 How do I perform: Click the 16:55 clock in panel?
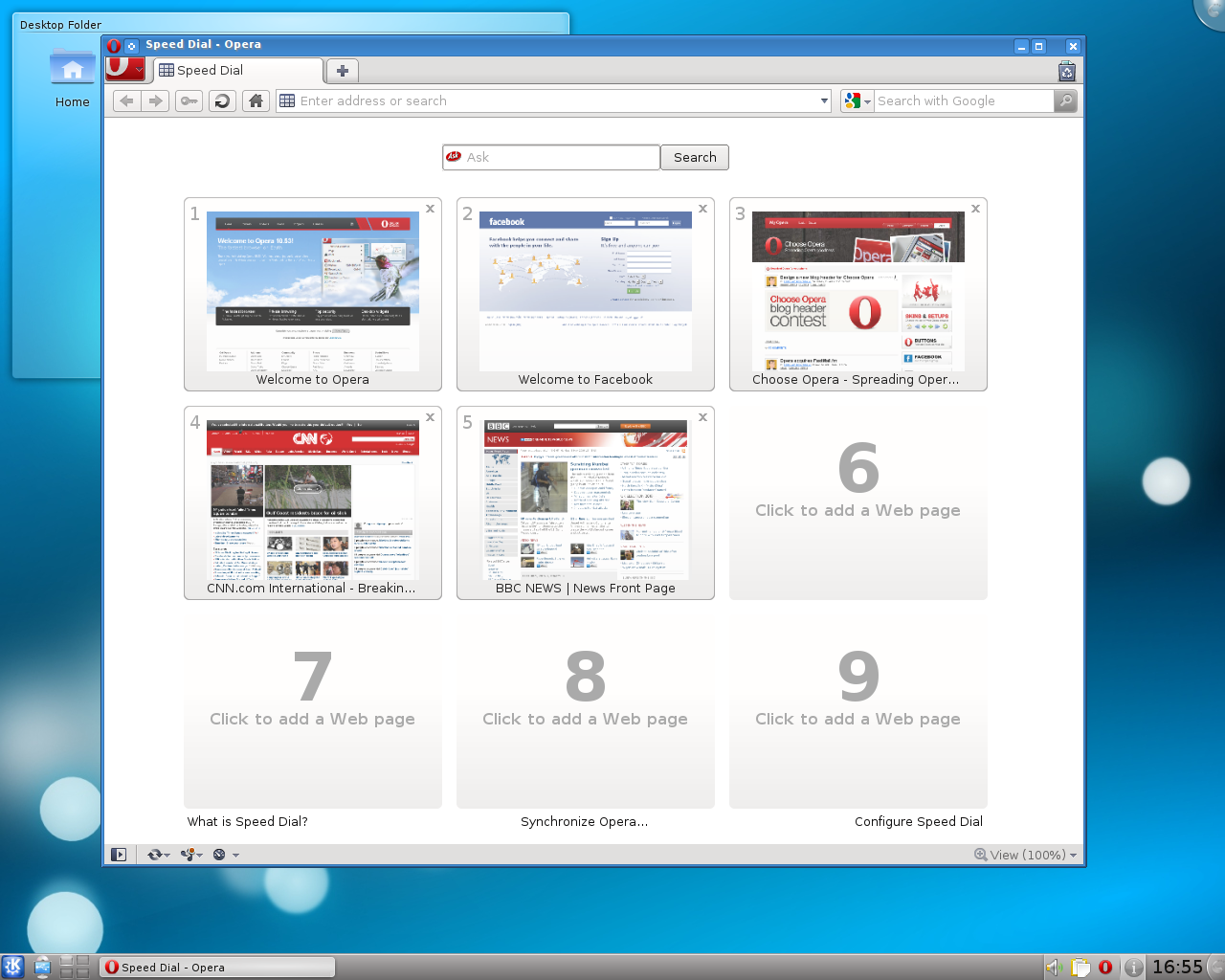point(1177,967)
